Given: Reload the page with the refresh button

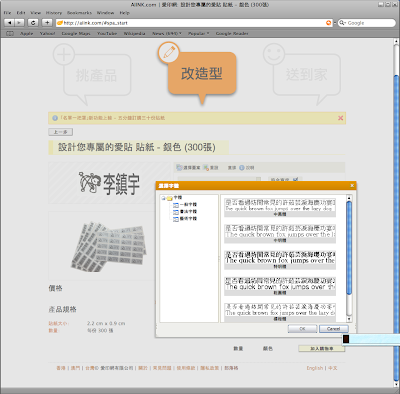Looking at the screenshot, I should point(33,23).
